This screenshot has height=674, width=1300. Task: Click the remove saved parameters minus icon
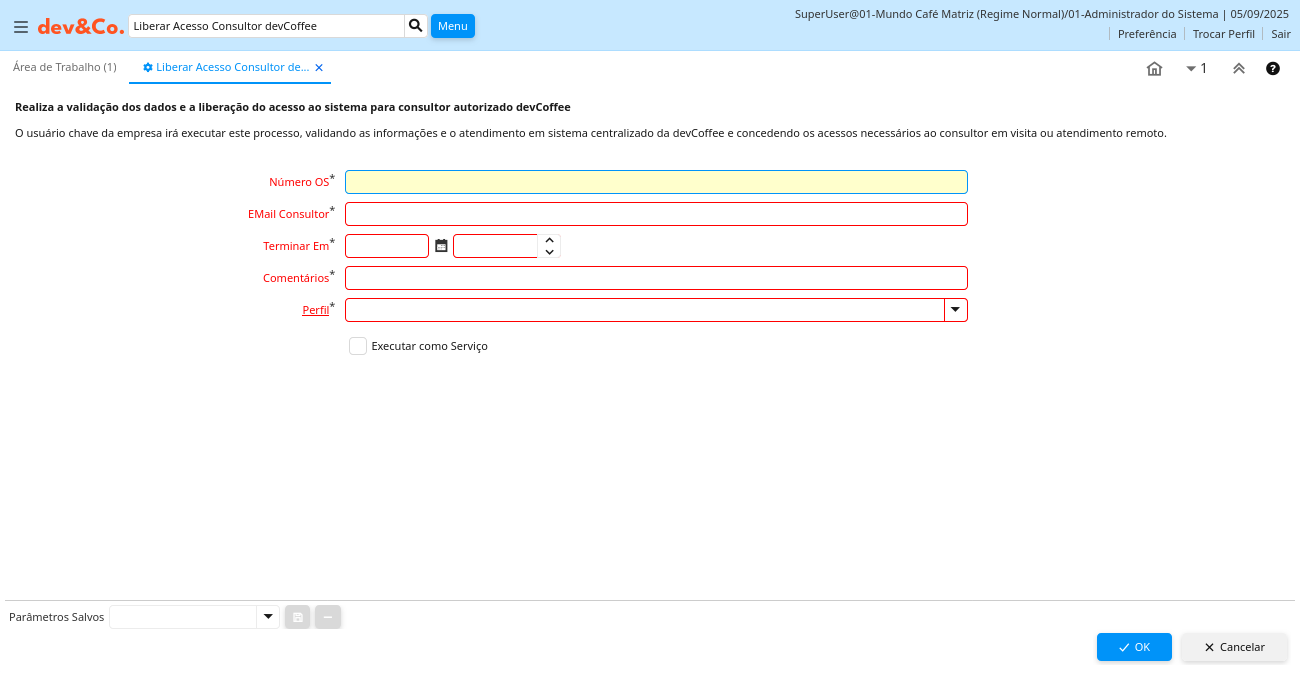click(328, 617)
